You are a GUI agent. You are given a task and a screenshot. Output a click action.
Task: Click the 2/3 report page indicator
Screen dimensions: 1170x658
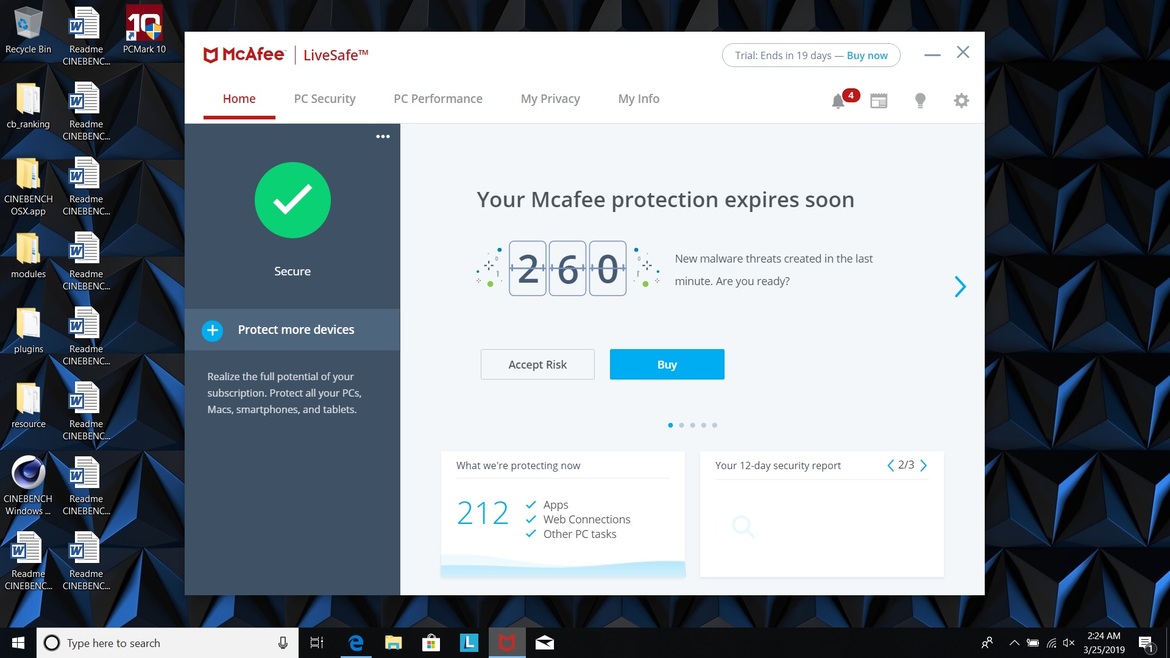pos(906,465)
